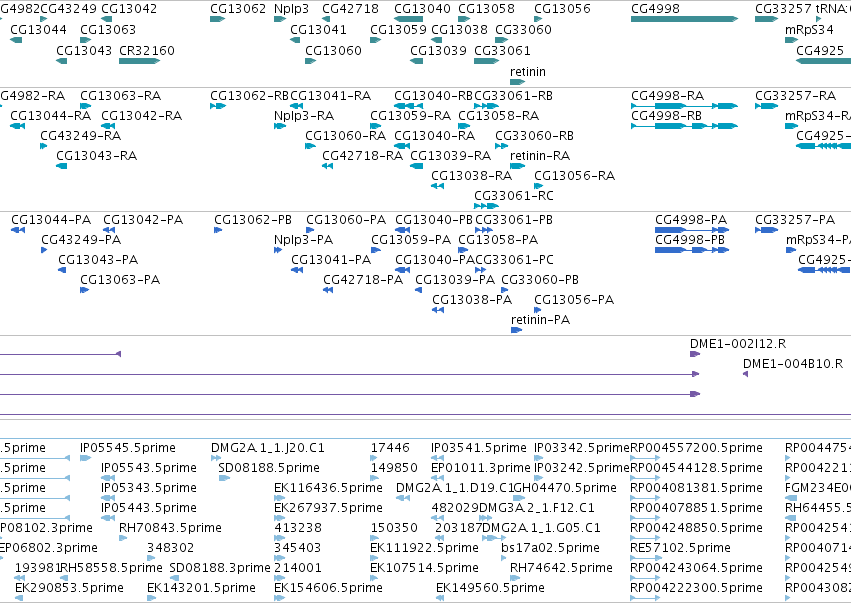Select protein CG13062-PB
The width and height of the screenshot is (851, 603).
pyautogui.click(x=253, y=220)
